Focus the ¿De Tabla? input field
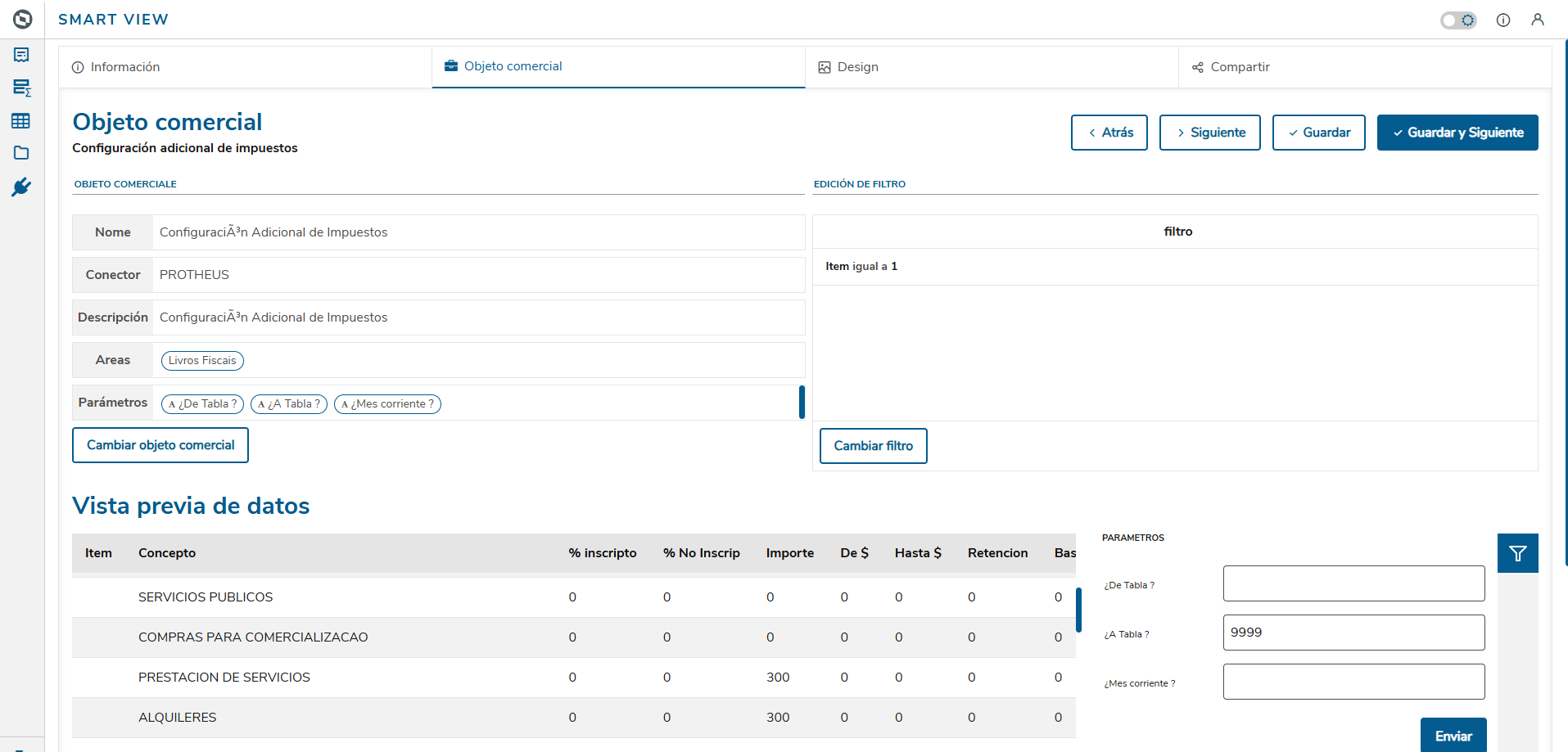Screen dimensions: 1568x752 pos(1353,583)
